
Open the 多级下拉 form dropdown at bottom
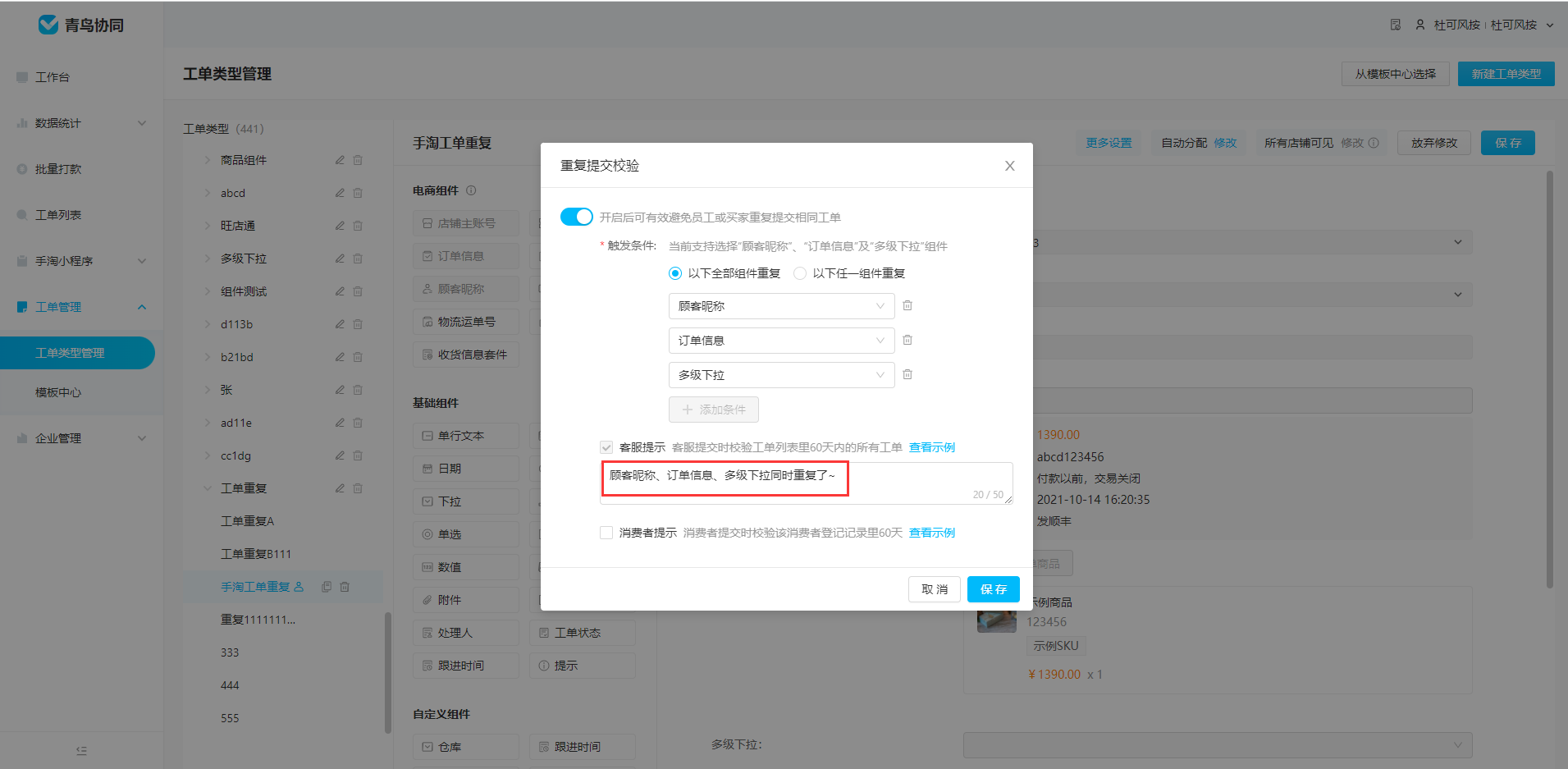click(x=1218, y=745)
